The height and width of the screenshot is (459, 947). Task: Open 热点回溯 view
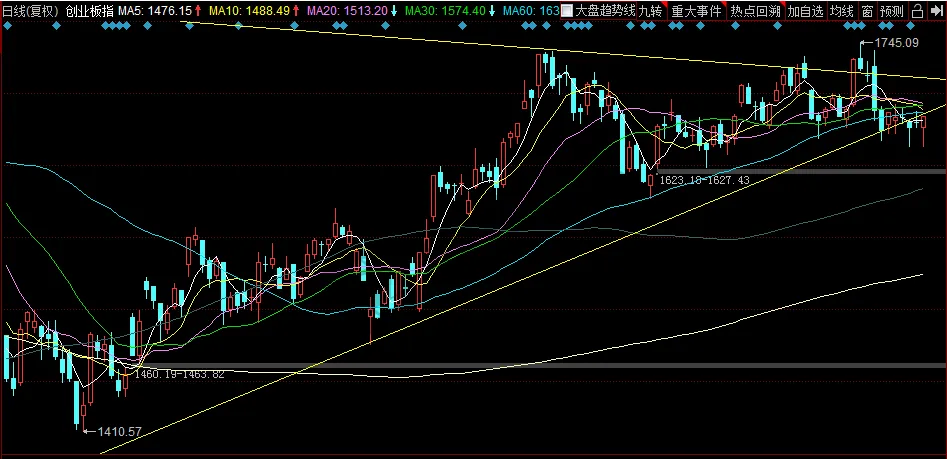[x=754, y=11]
